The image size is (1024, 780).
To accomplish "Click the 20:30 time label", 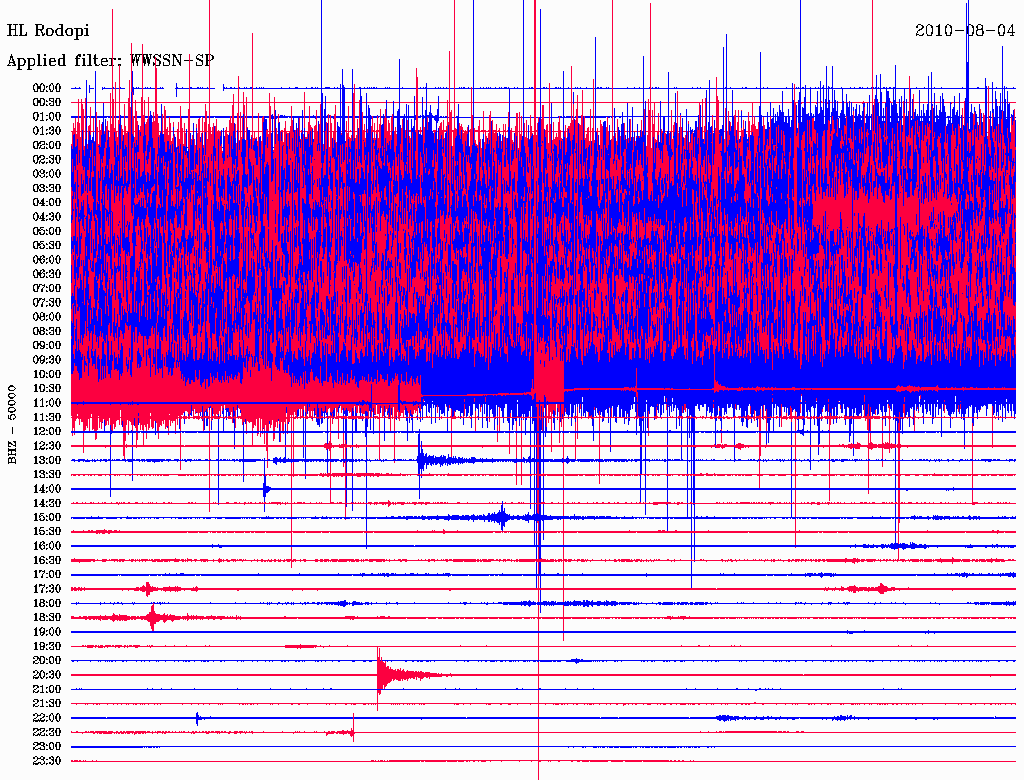I will 47,675.
